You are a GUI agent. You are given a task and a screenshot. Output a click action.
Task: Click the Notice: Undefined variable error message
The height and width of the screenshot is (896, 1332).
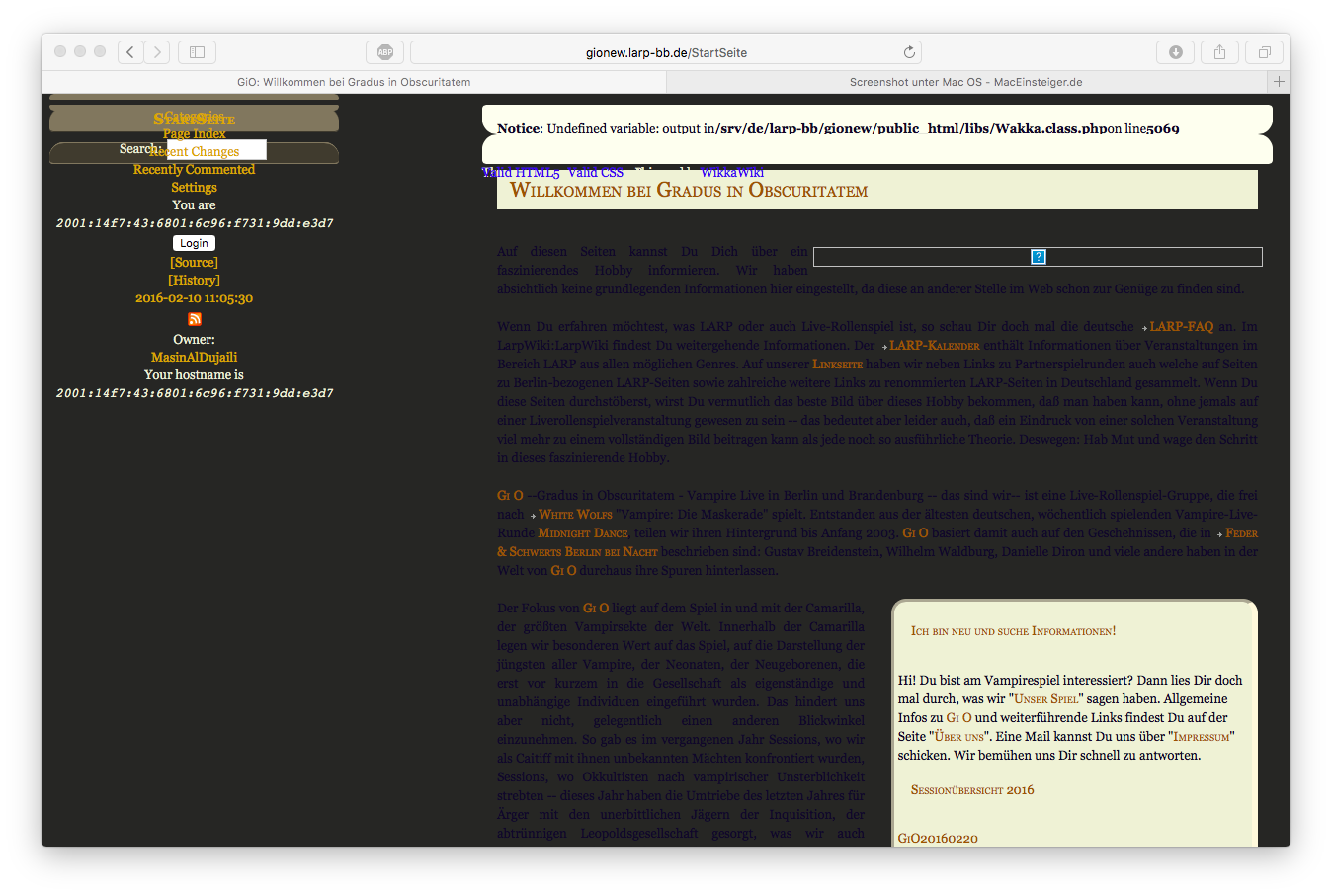(838, 128)
